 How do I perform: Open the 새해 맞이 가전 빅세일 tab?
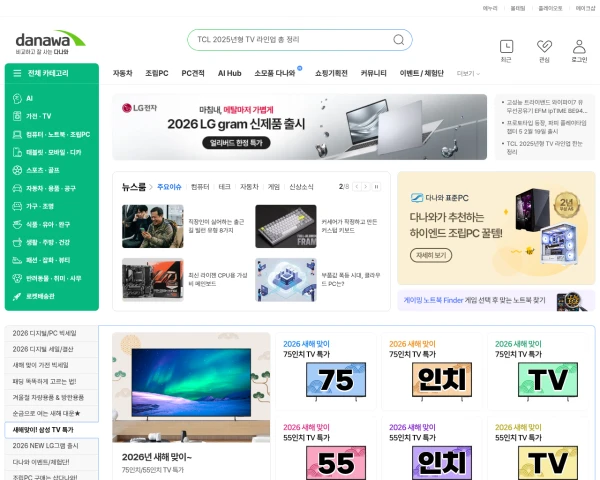[x=51, y=365]
